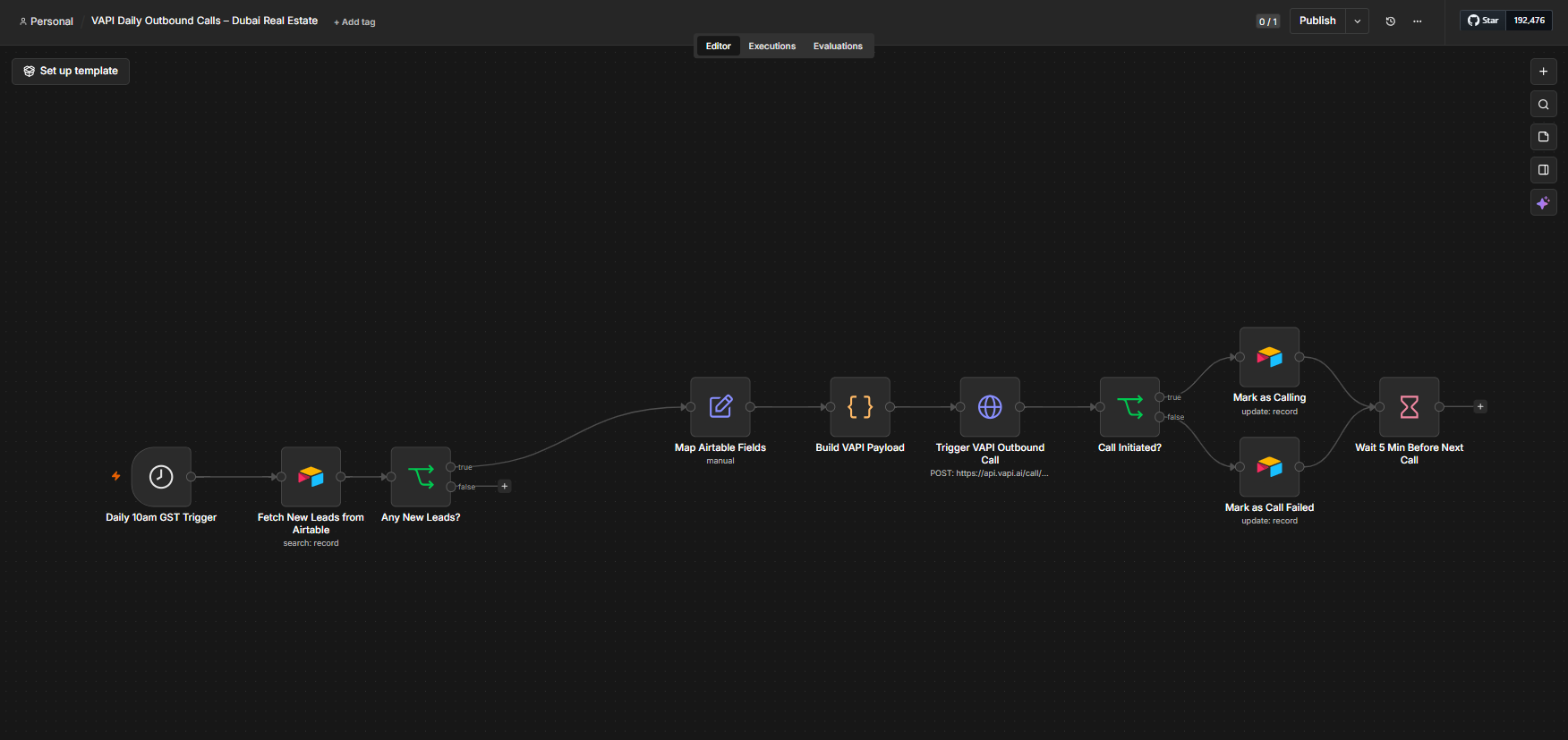Select the Mark as Call Failed node
The height and width of the screenshot is (740, 1568).
coord(1269,467)
